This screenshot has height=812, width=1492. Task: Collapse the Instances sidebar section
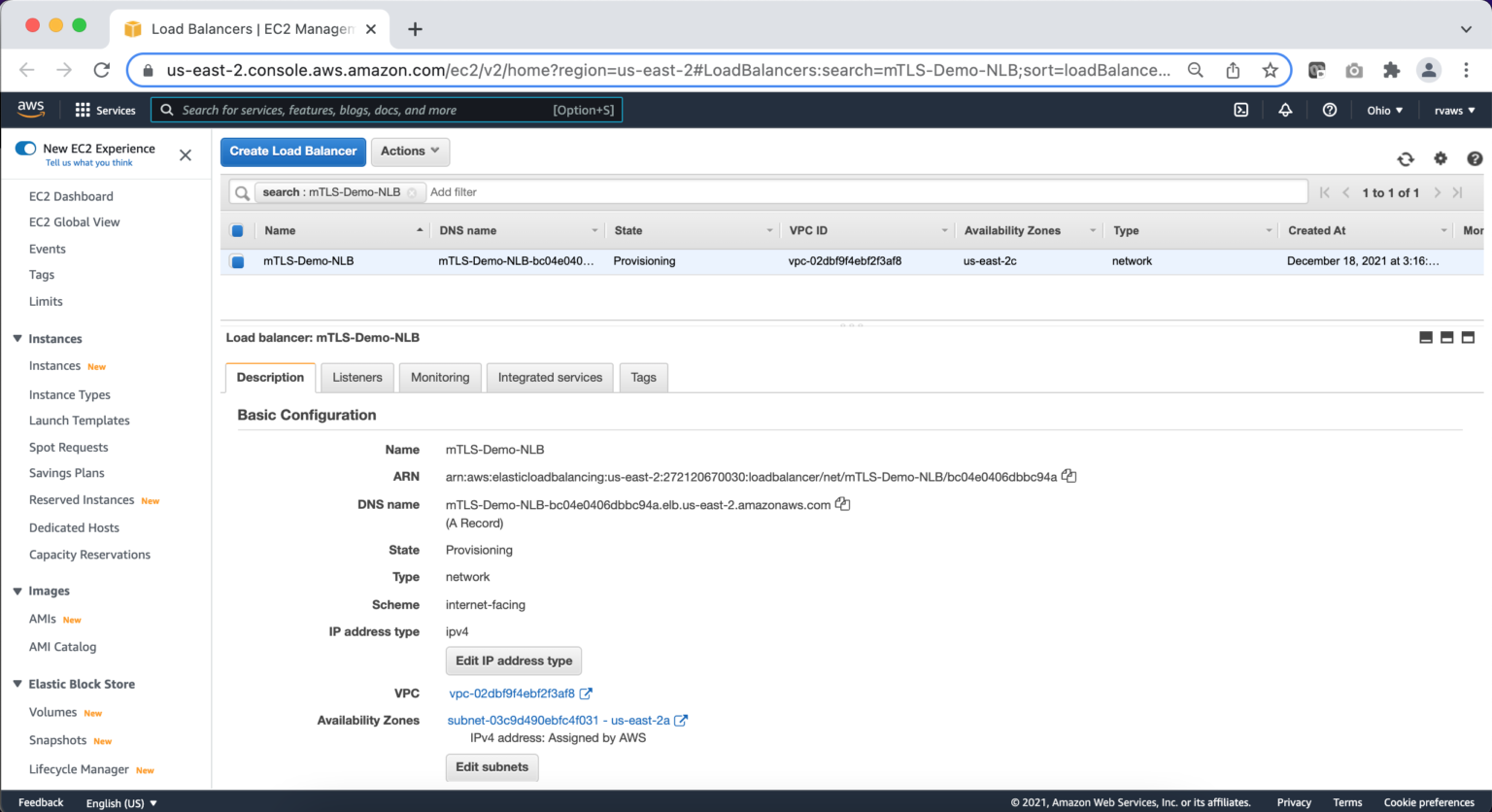(x=17, y=339)
